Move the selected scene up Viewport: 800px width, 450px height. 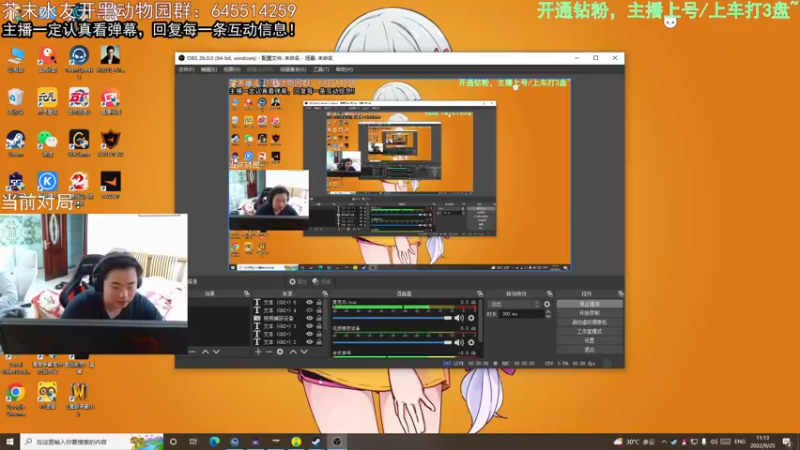coord(205,352)
